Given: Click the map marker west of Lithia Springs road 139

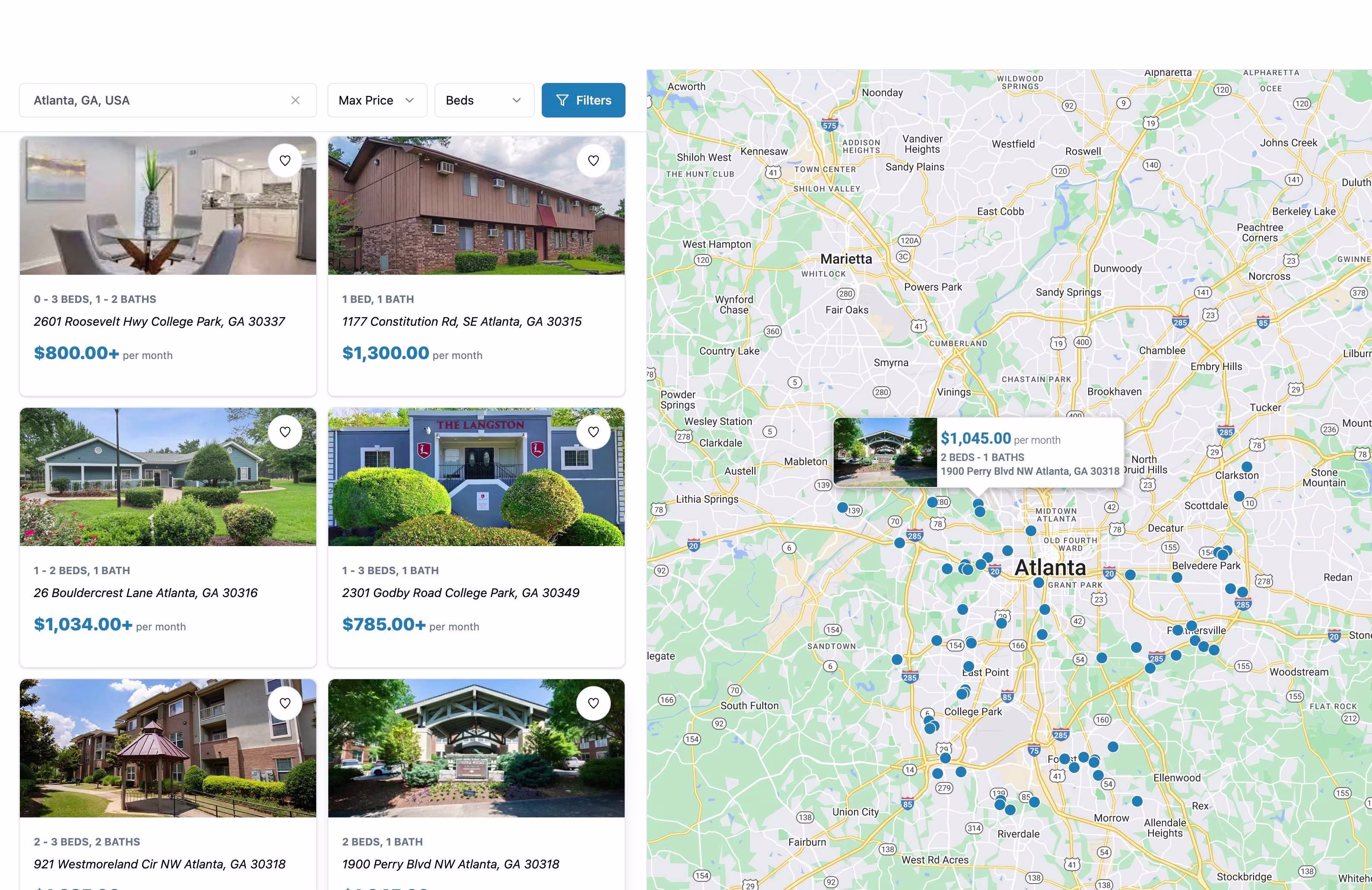Looking at the screenshot, I should (842, 507).
